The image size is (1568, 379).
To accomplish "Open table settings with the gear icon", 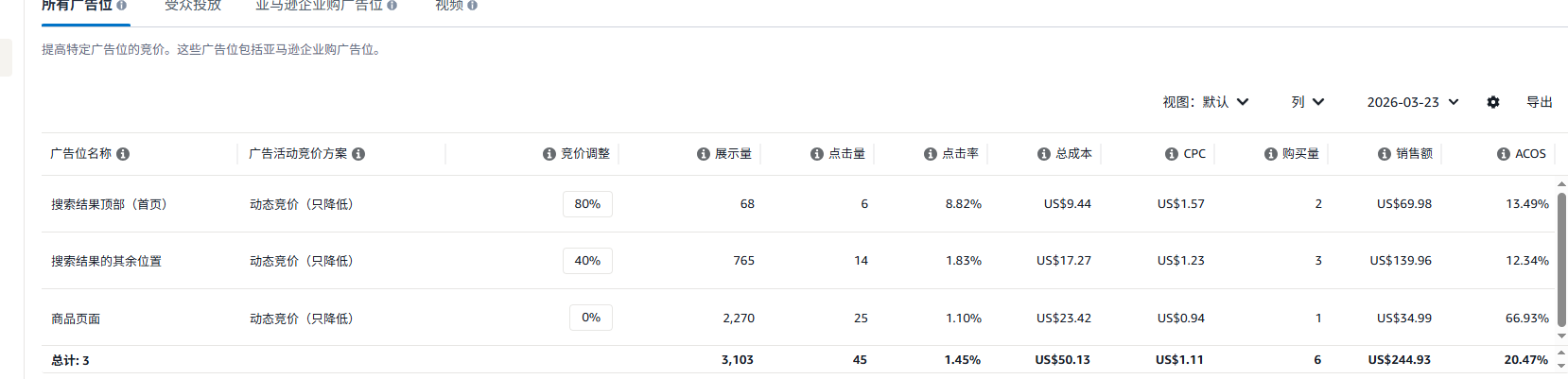I will pyautogui.click(x=1493, y=102).
